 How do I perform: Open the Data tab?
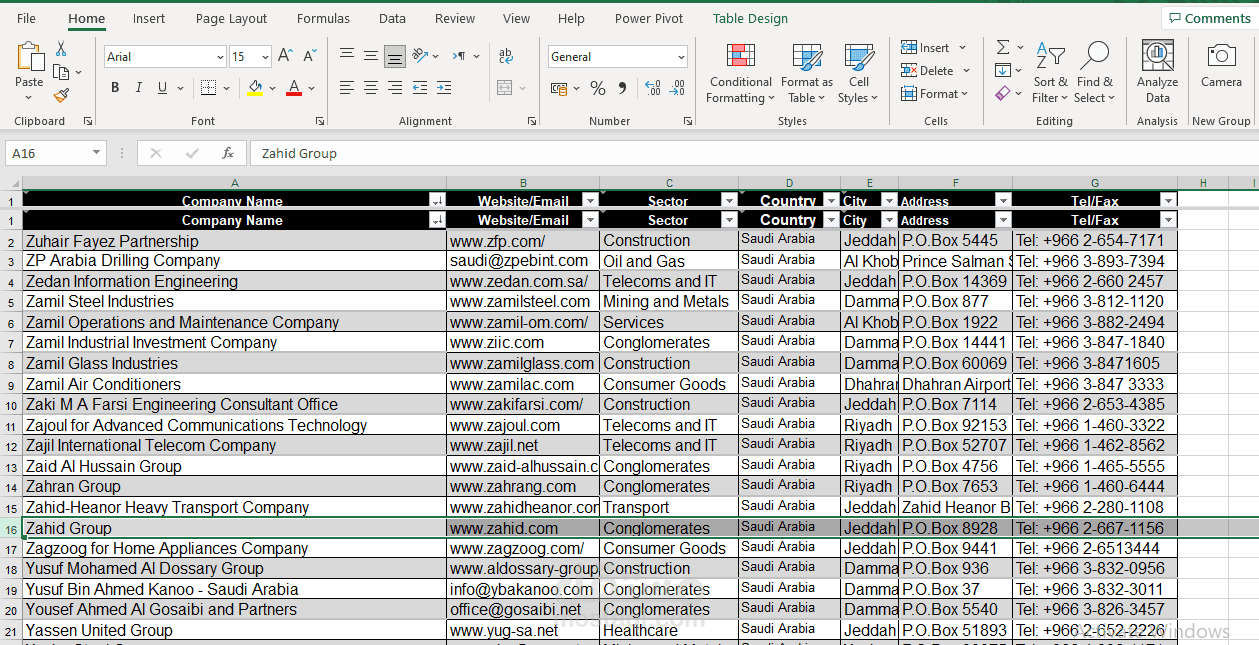pyautogui.click(x=392, y=18)
